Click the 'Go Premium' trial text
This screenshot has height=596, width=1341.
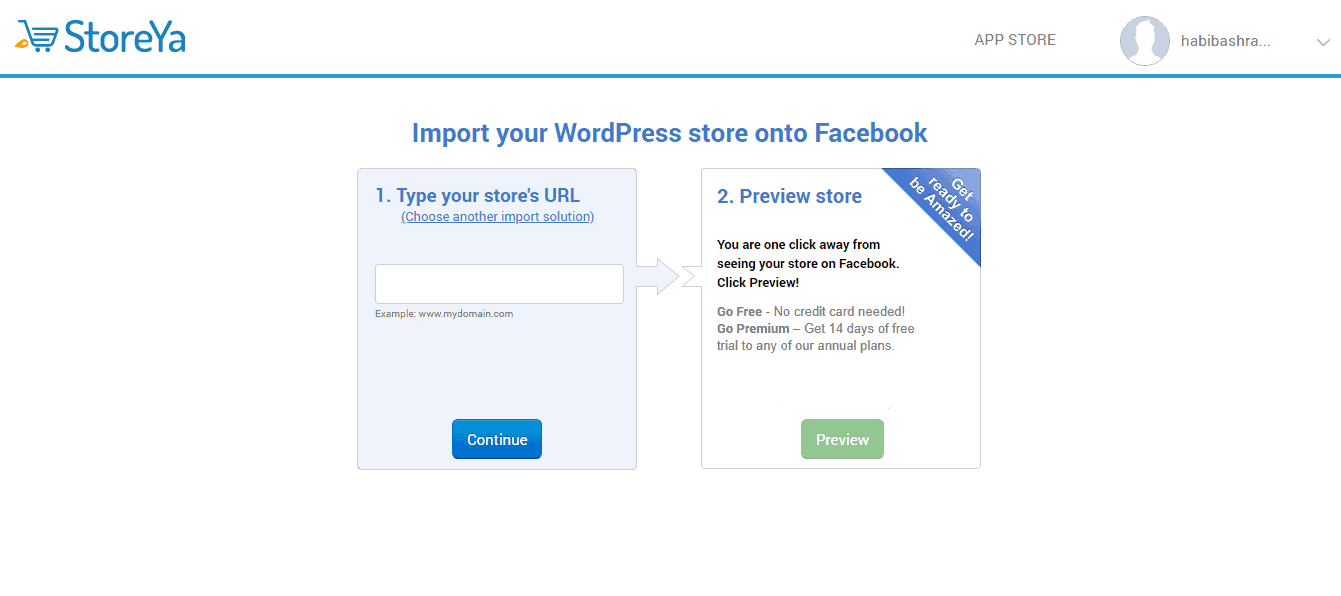coord(816,337)
